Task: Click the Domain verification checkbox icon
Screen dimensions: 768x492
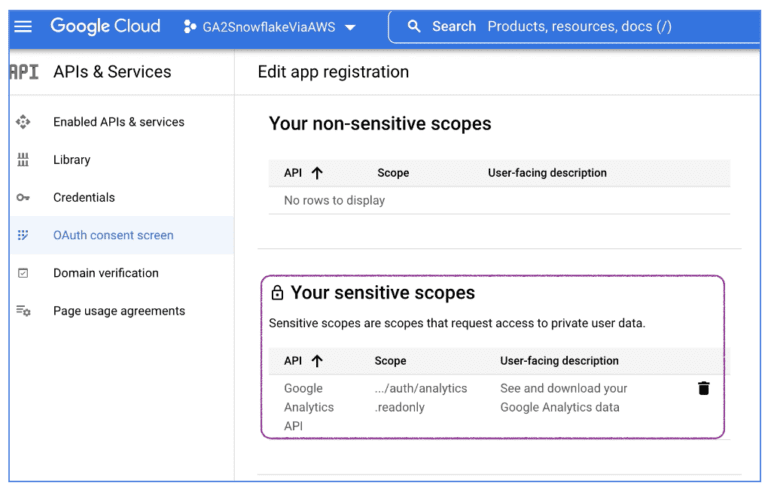Action: [x=23, y=273]
